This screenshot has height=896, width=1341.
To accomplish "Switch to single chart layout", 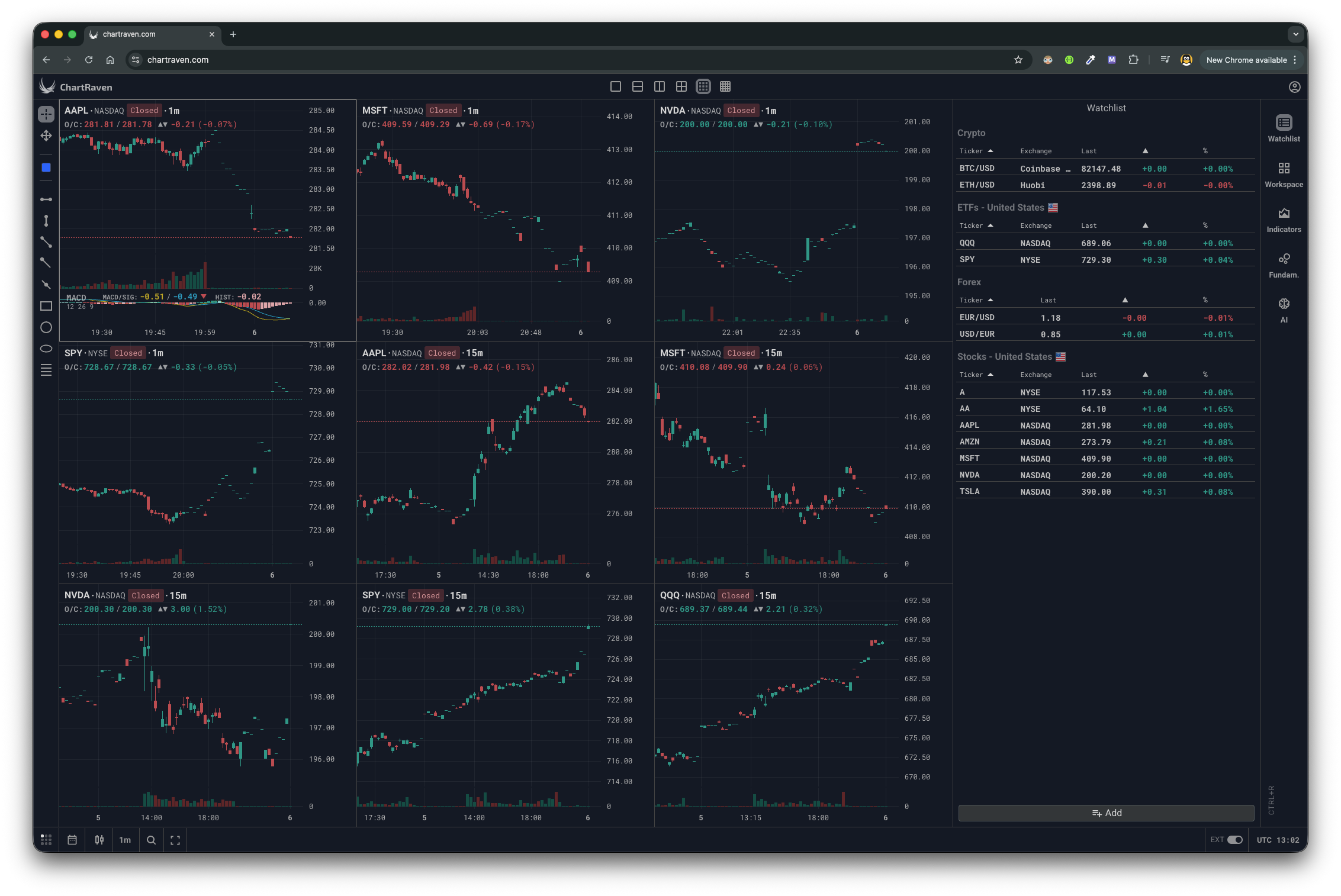I will pos(616,86).
